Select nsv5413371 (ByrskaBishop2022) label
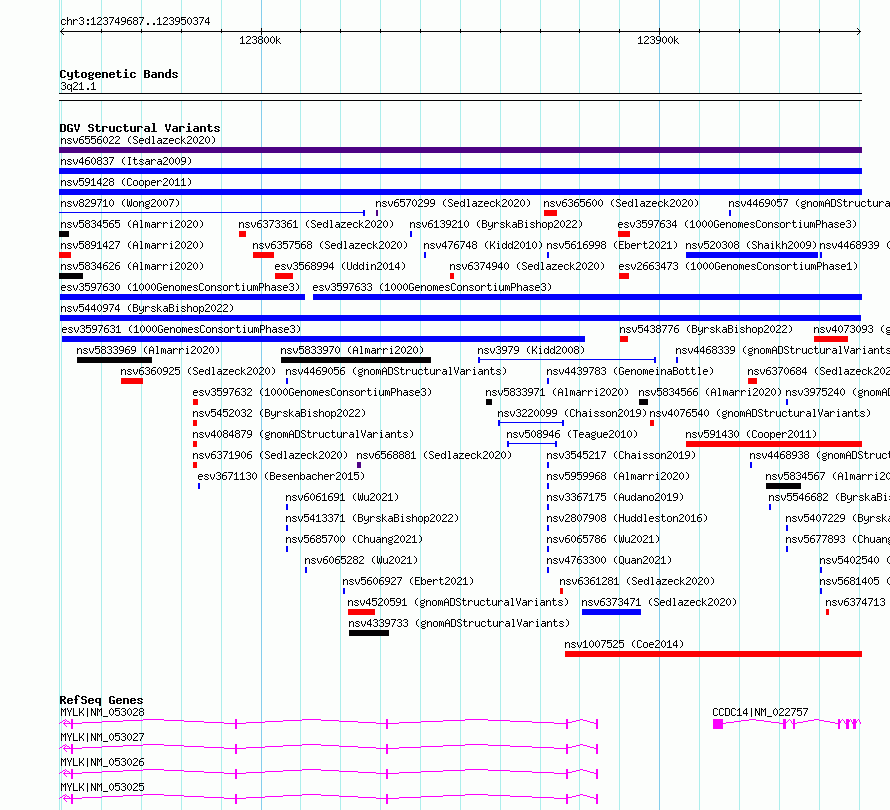Image resolution: width=890 pixels, height=810 pixels. (372, 518)
